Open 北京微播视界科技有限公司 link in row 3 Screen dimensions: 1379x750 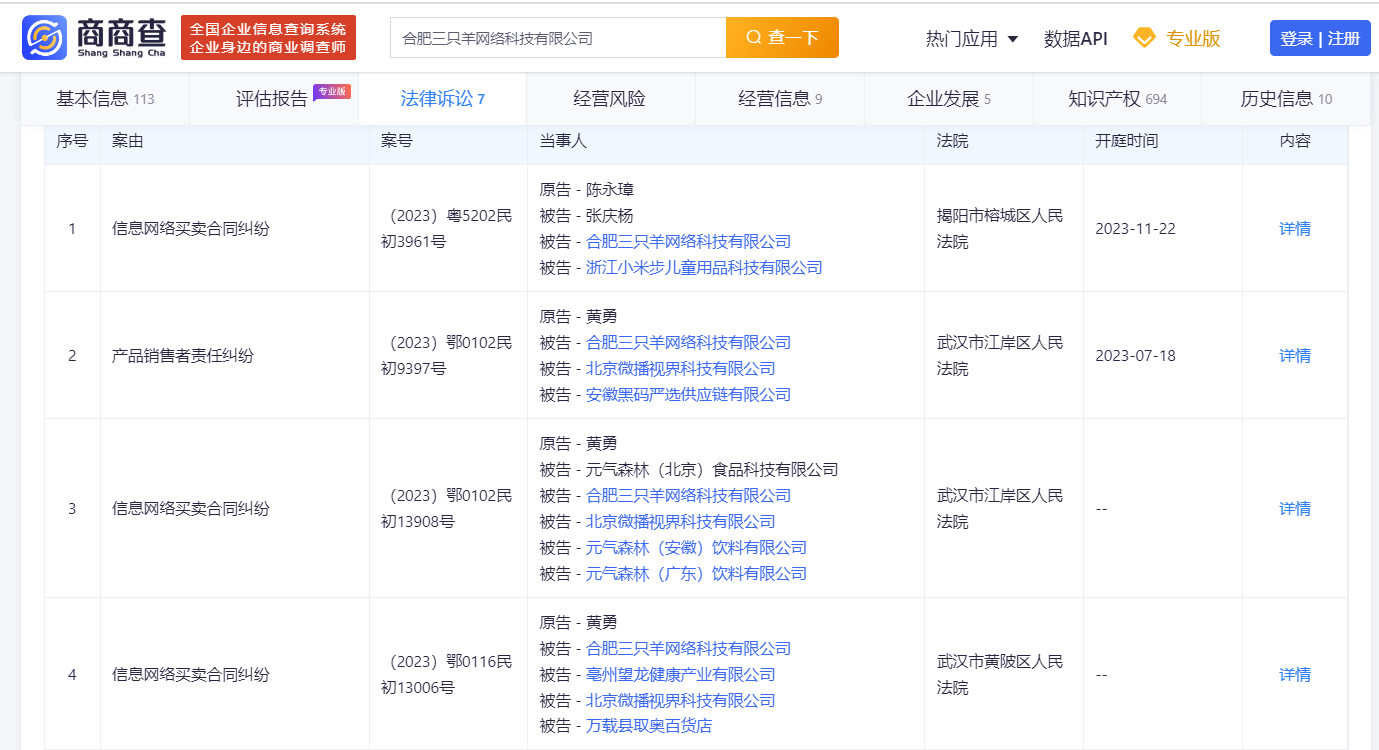tap(680, 521)
